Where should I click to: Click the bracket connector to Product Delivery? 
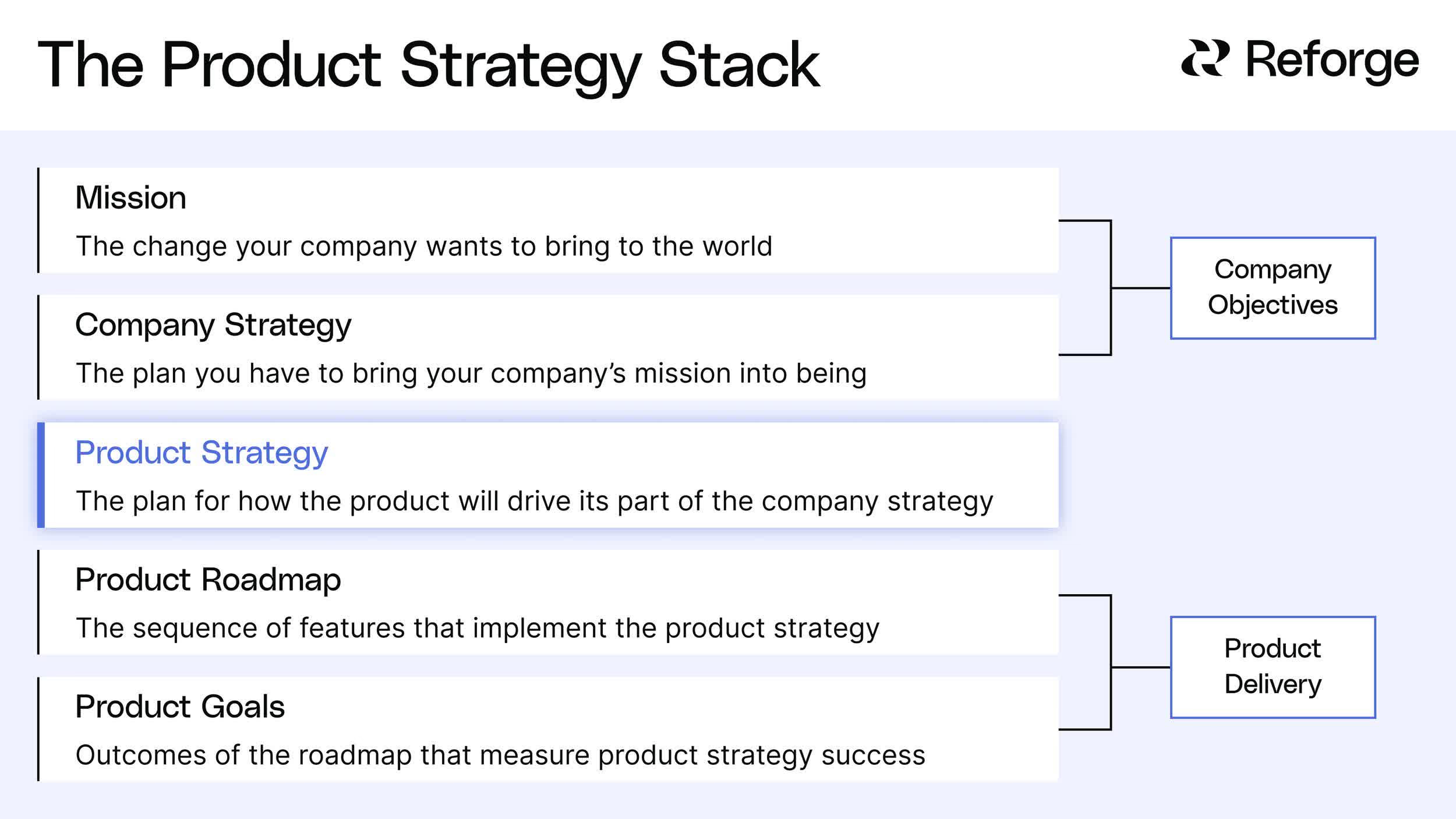(1114, 662)
